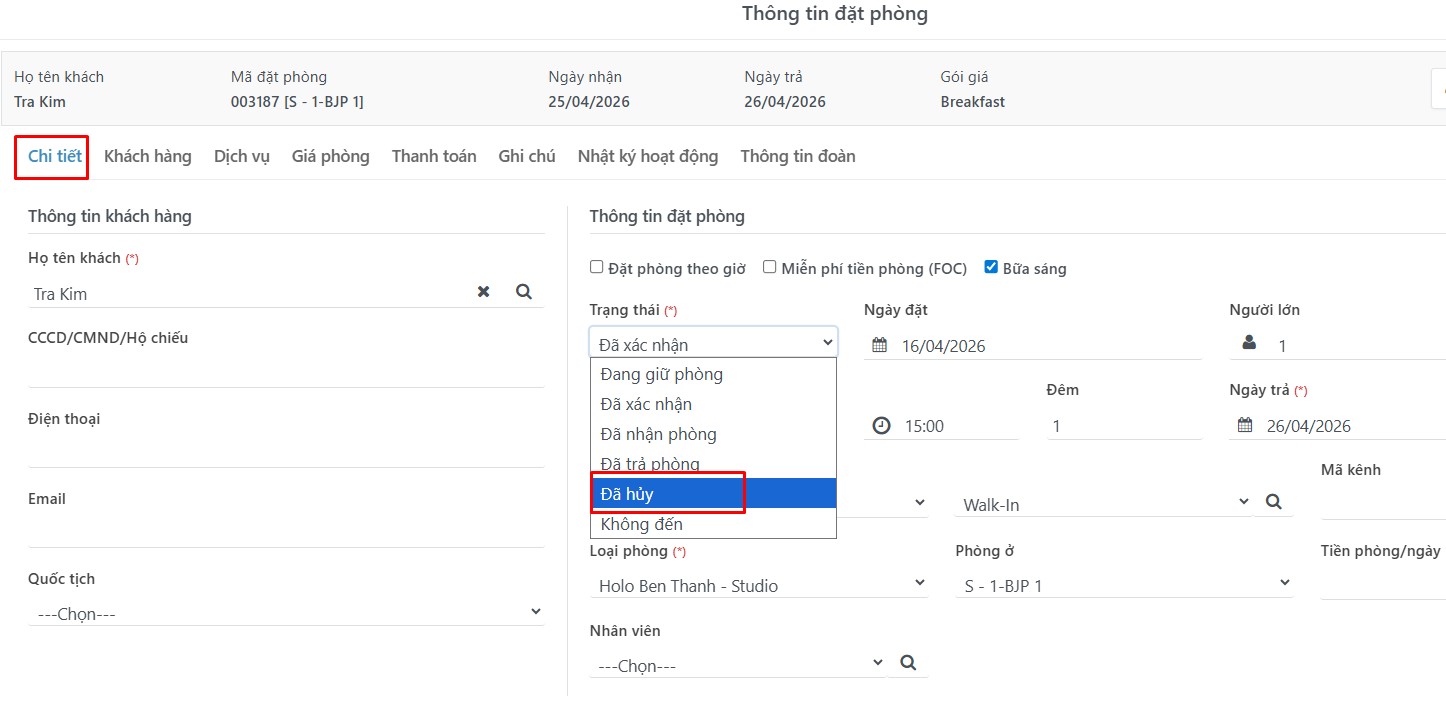The height and width of the screenshot is (707, 1446).
Task: Click the Mã kênh input field
Action: [x=1383, y=503]
